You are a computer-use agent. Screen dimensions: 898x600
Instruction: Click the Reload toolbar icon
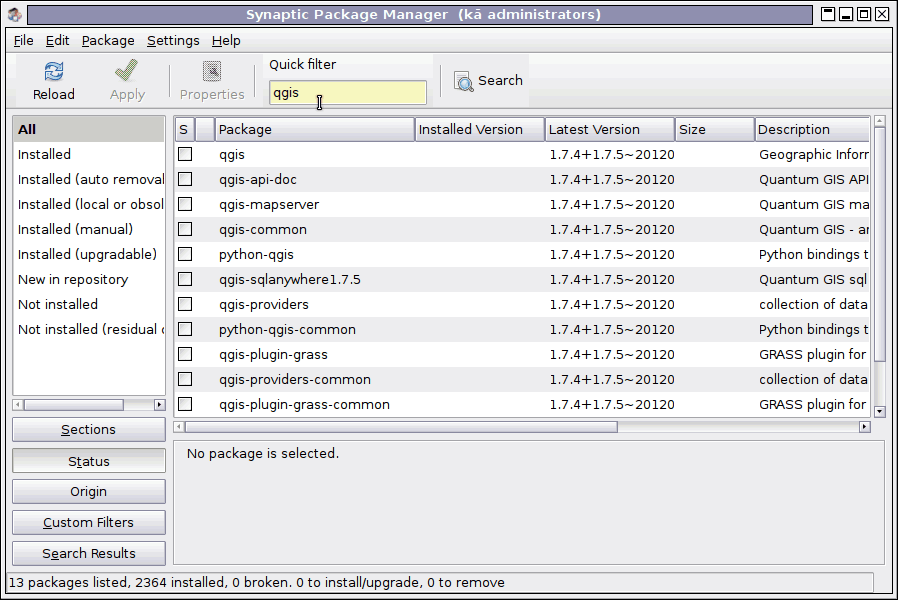[x=54, y=72]
